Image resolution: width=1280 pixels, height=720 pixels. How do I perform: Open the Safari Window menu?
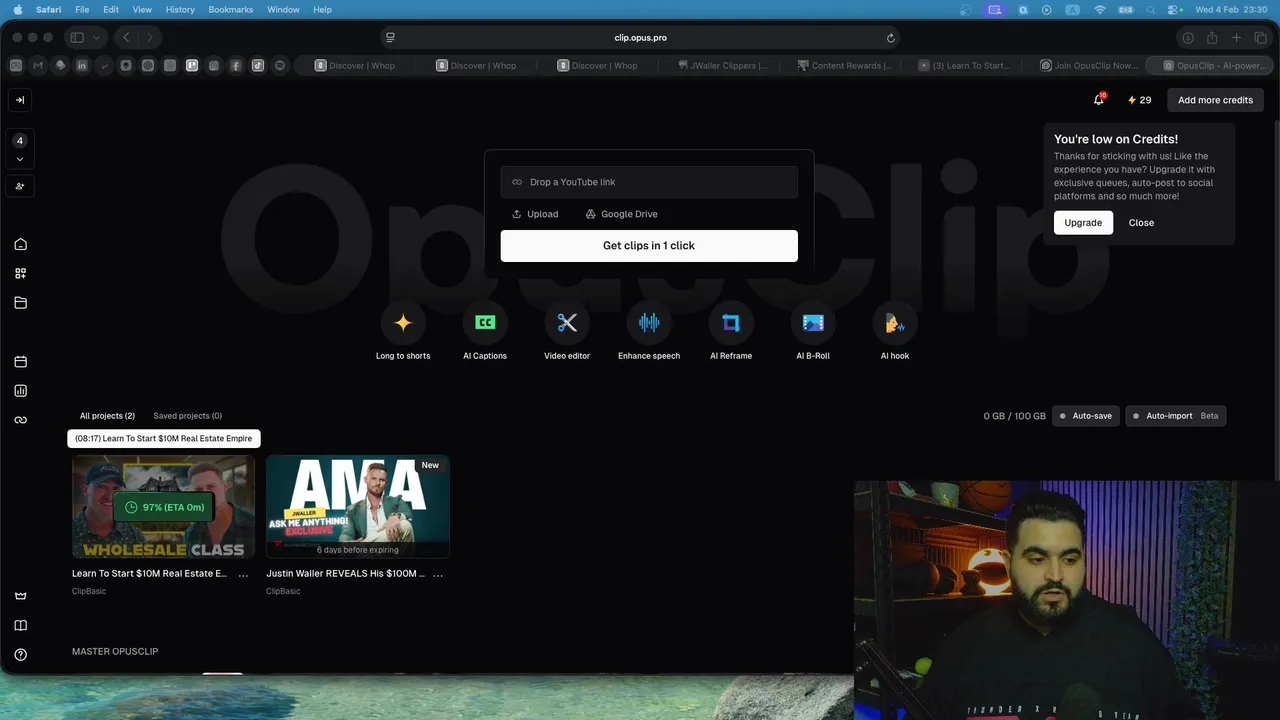coord(283,9)
